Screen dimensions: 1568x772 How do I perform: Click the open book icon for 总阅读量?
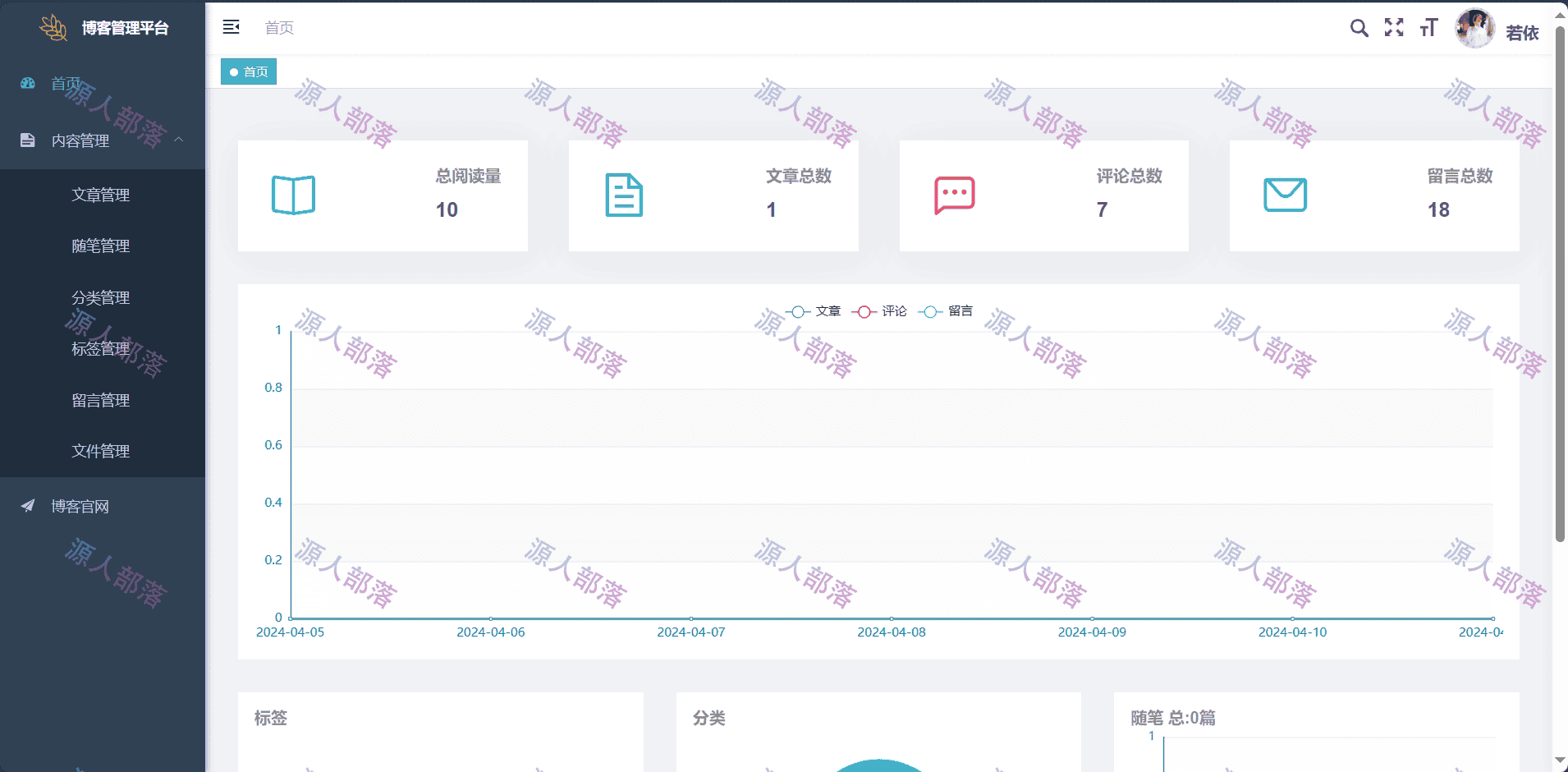[293, 195]
